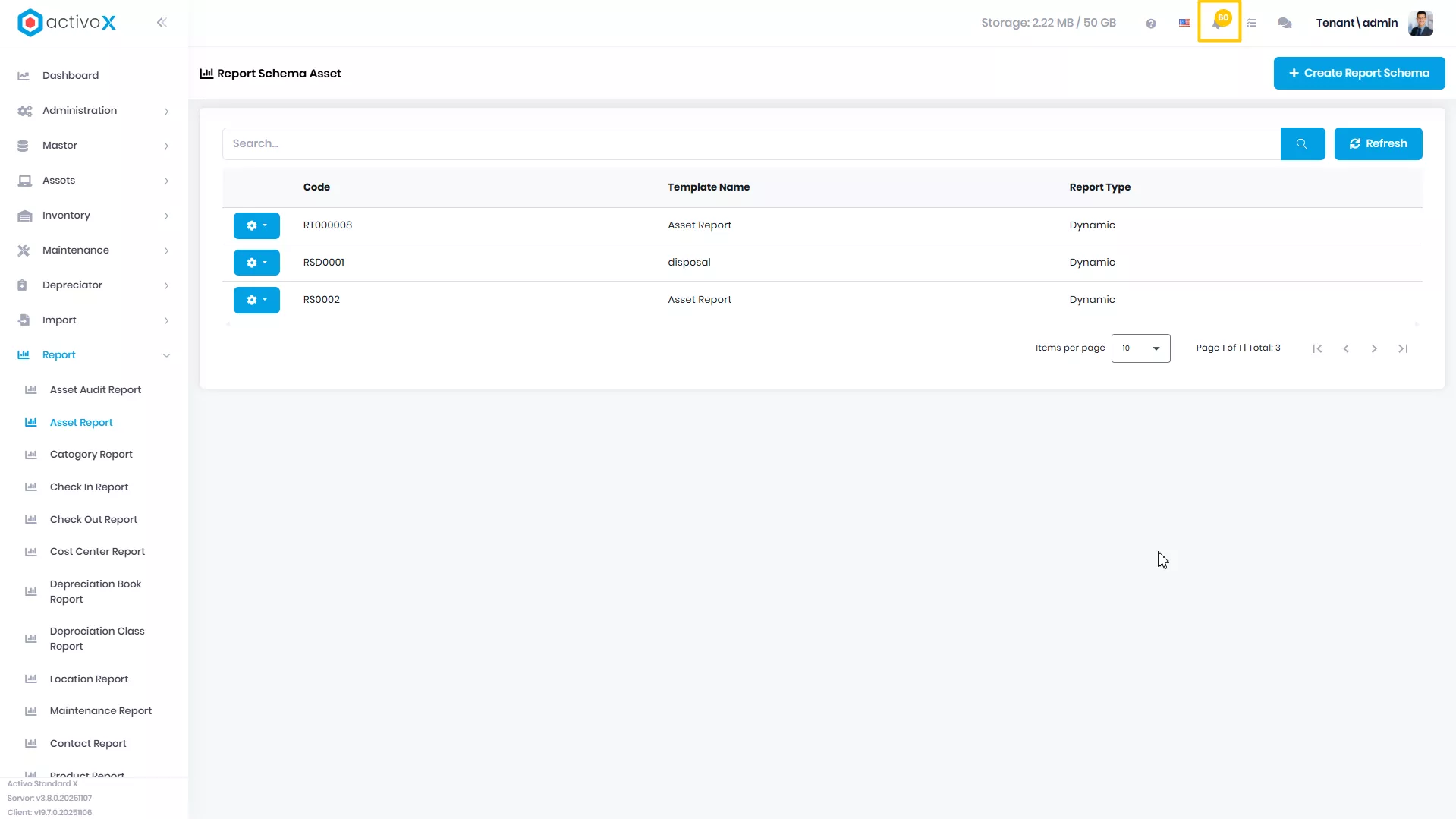
Task: Open Asset Audit Report
Action: point(96,390)
